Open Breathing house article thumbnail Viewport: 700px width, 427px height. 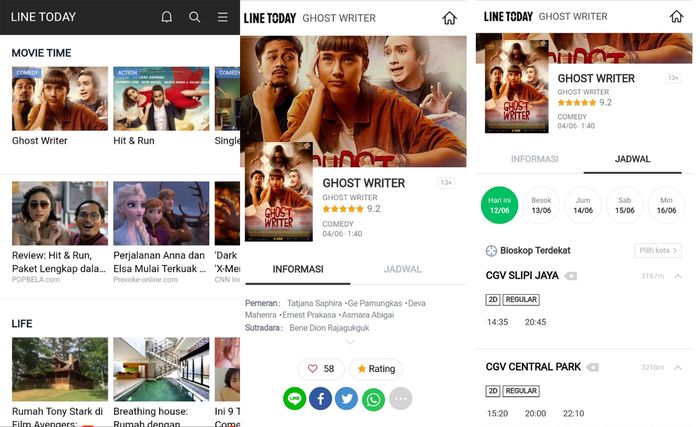pyautogui.click(x=161, y=369)
